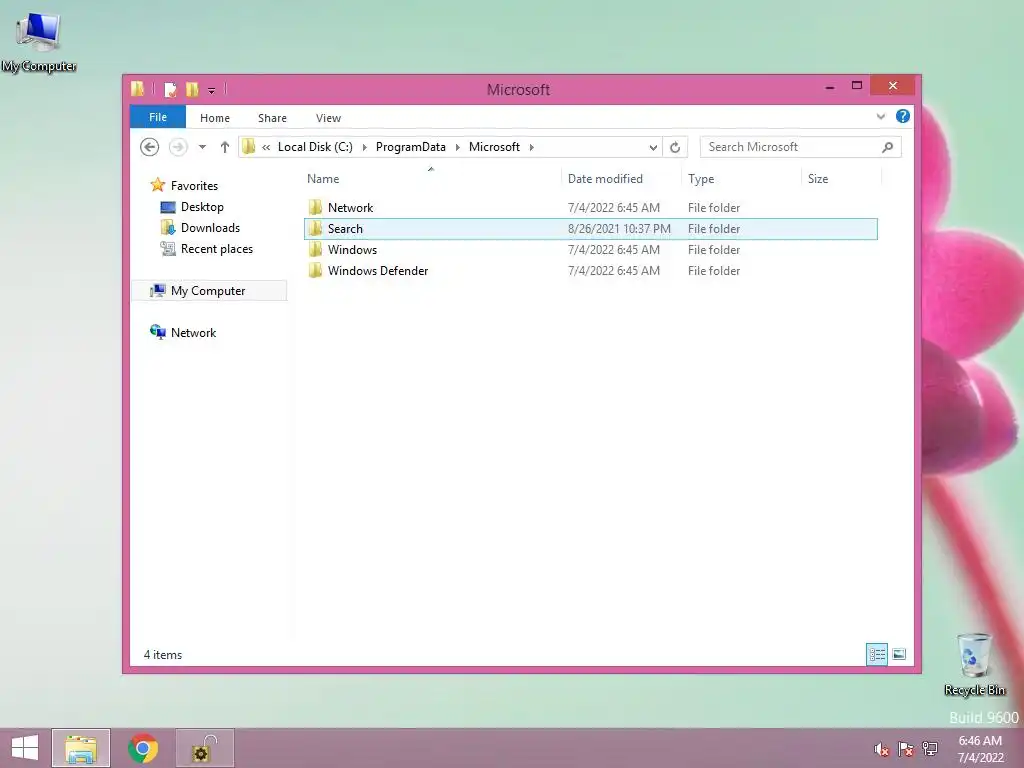Image resolution: width=1024 pixels, height=768 pixels.
Task: Click the magnifier search icon
Action: pyautogui.click(x=888, y=147)
